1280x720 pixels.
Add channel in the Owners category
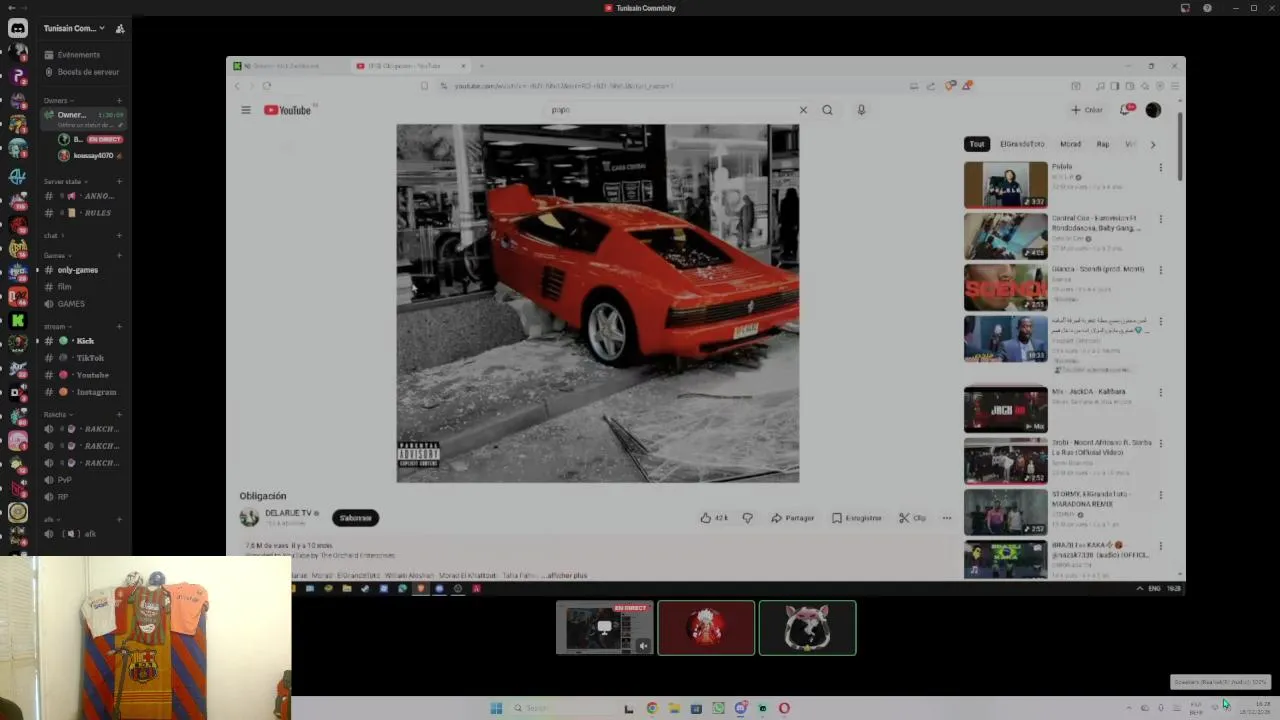(119, 100)
